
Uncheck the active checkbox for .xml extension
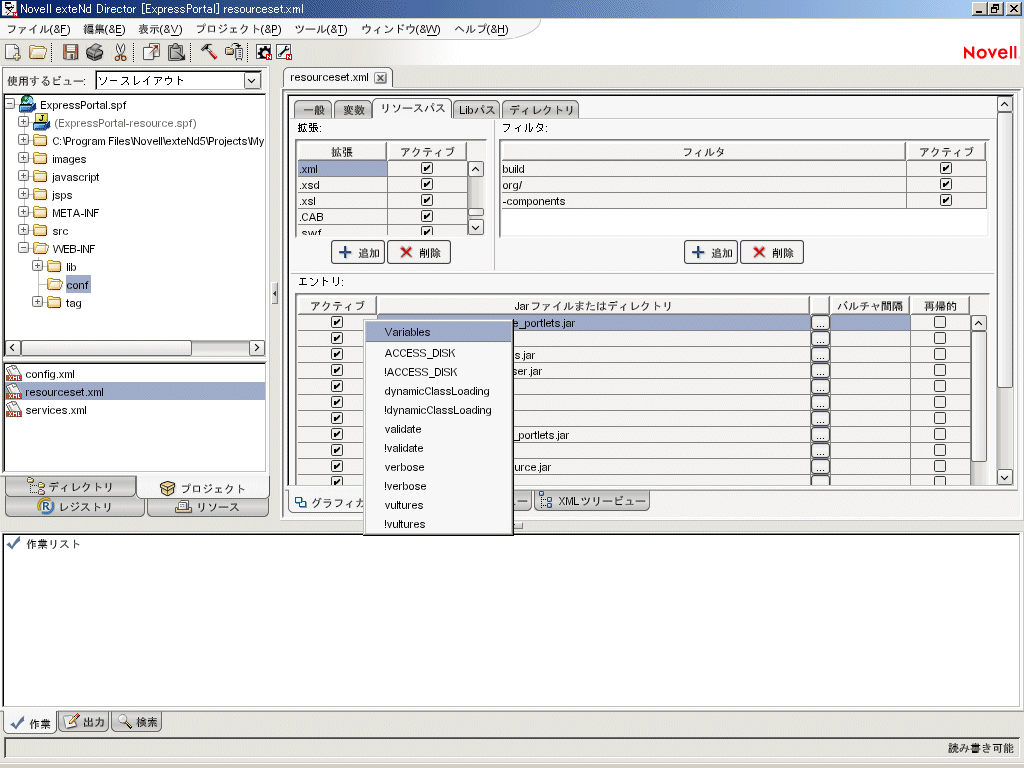pos(427,169)
